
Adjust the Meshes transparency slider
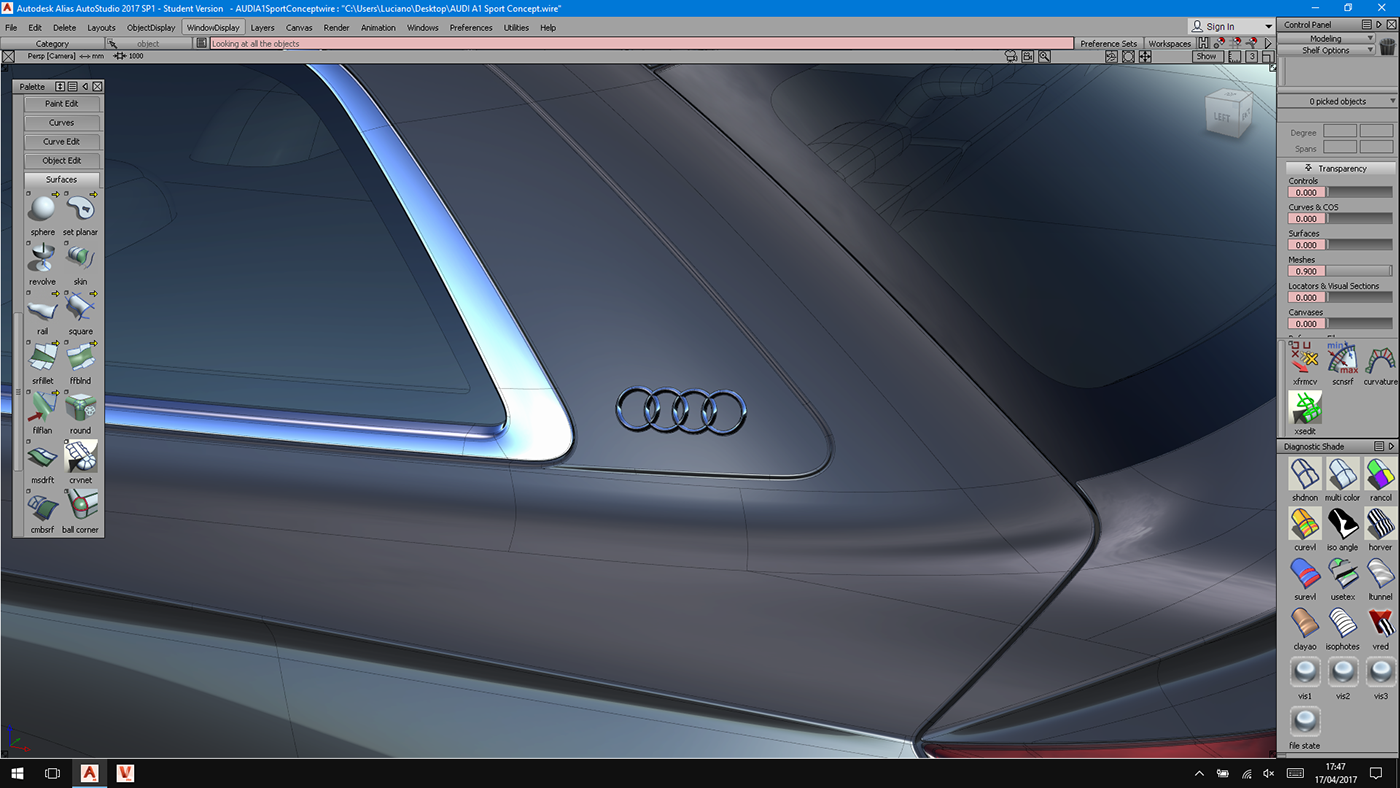point(1360,271)
